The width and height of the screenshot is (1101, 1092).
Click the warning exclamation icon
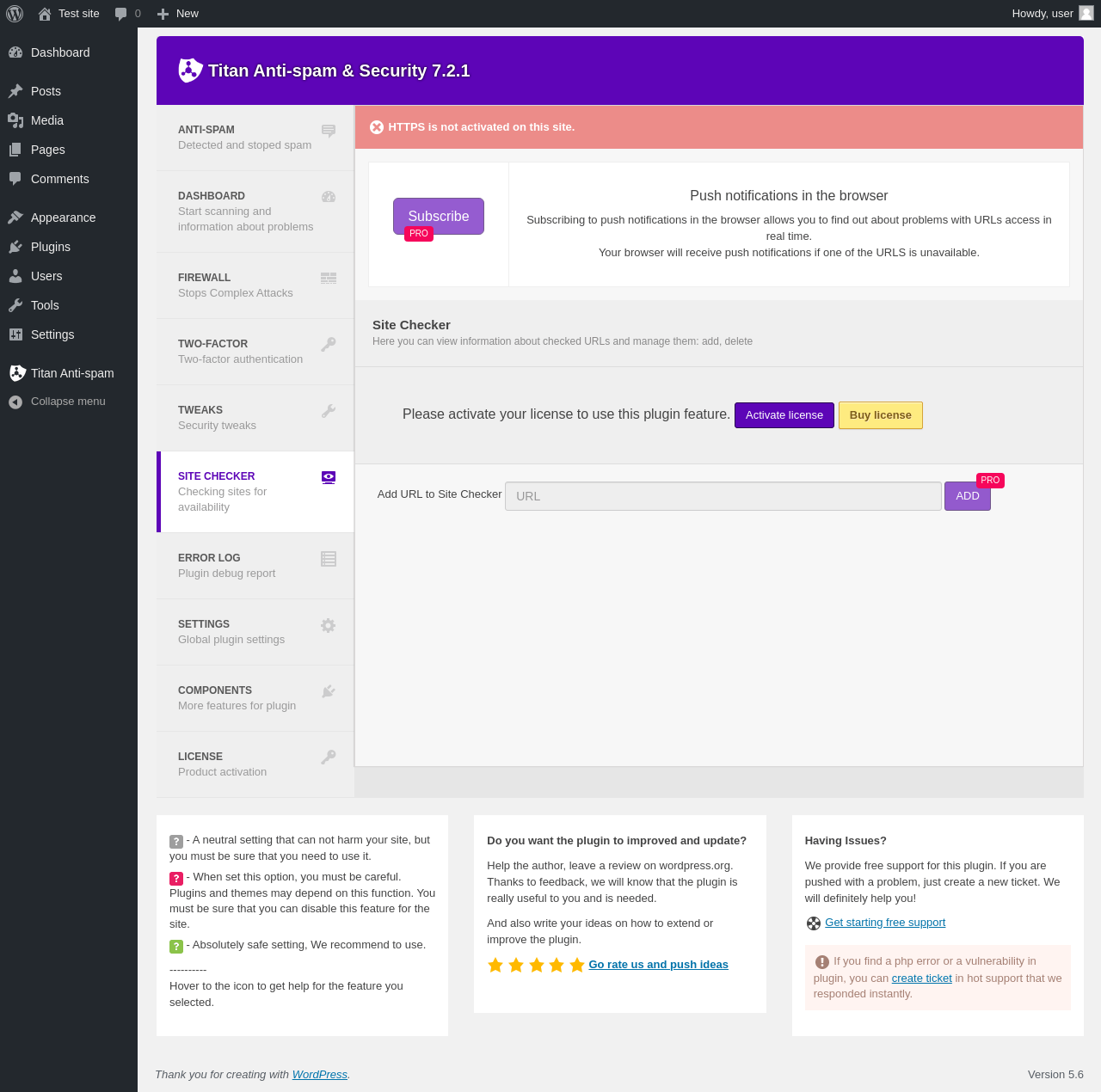pos(822,962)
